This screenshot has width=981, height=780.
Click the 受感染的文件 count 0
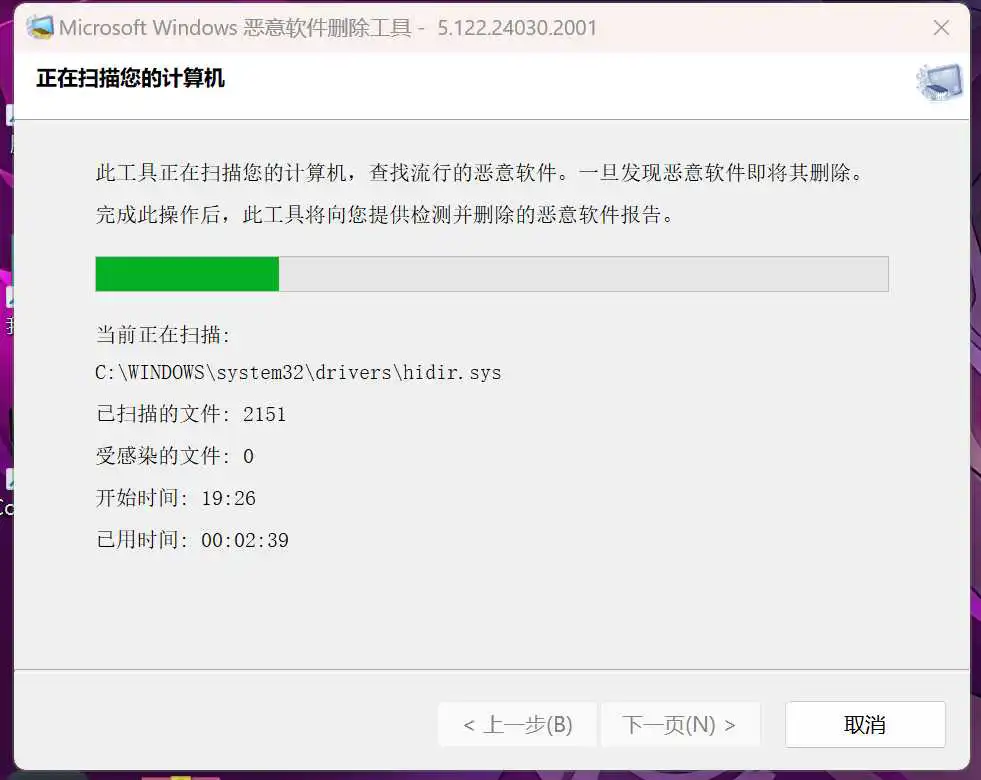tap(248, 456)
